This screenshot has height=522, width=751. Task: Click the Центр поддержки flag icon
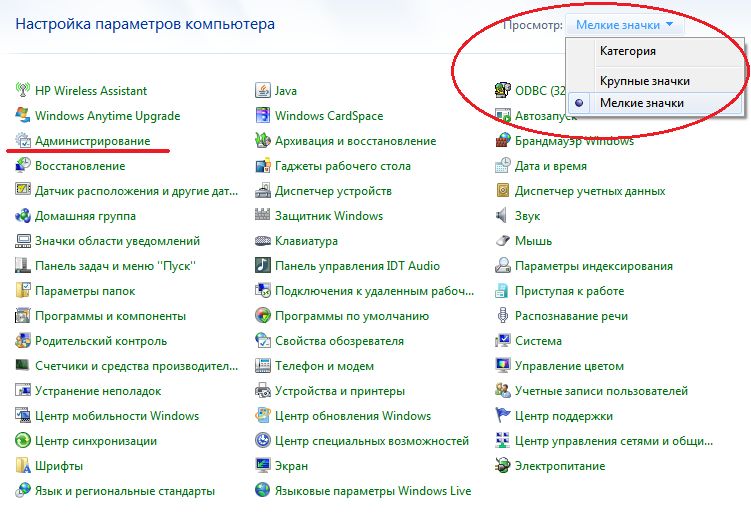[x=502, y=416]
